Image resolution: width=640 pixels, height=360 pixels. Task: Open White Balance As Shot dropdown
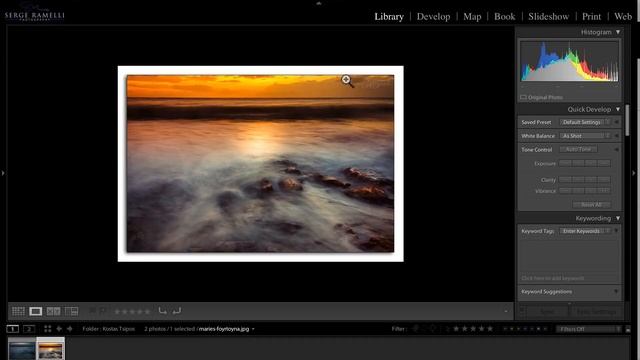point(585,136)
